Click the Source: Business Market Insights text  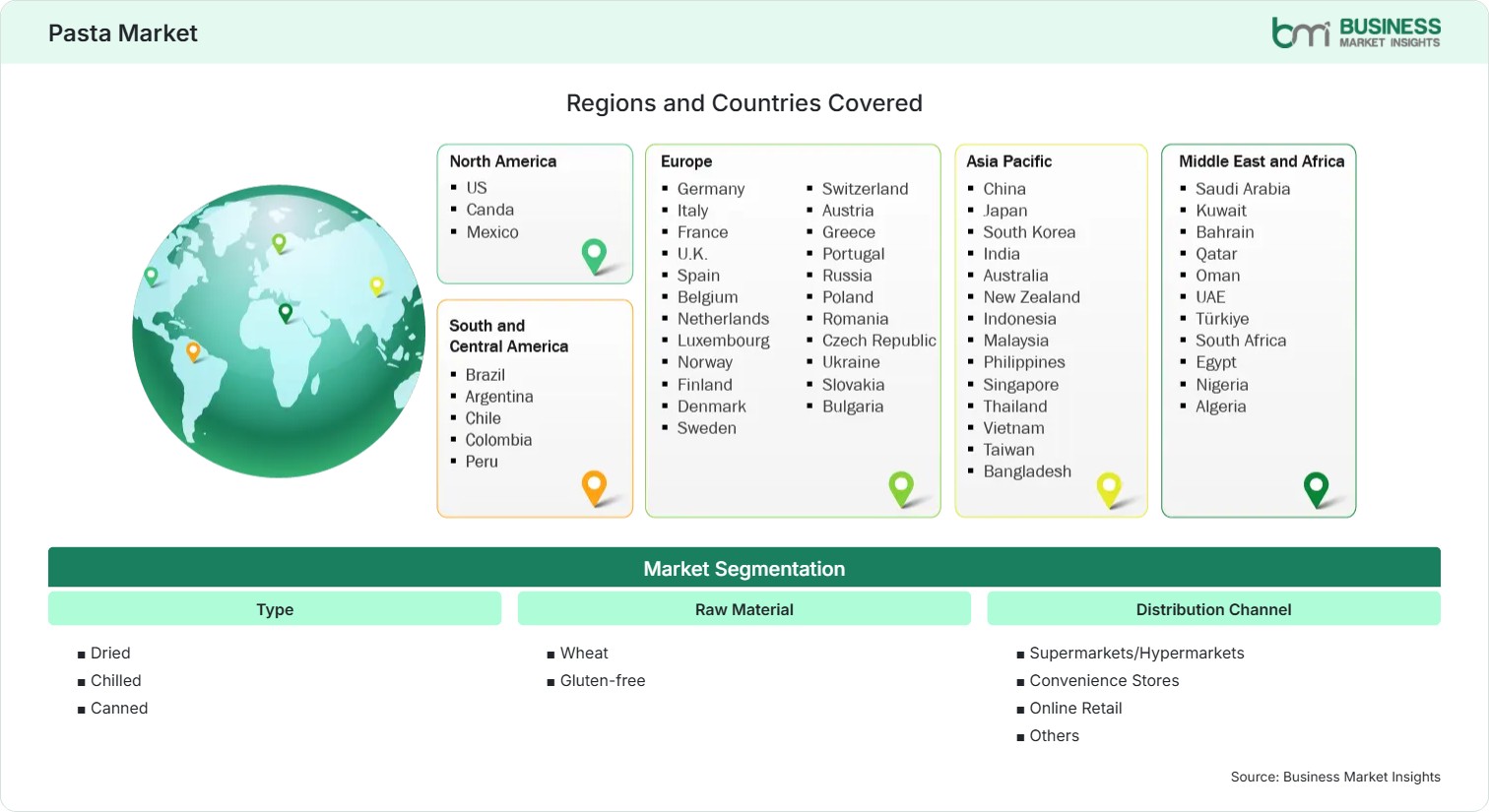pos(1335,777)
